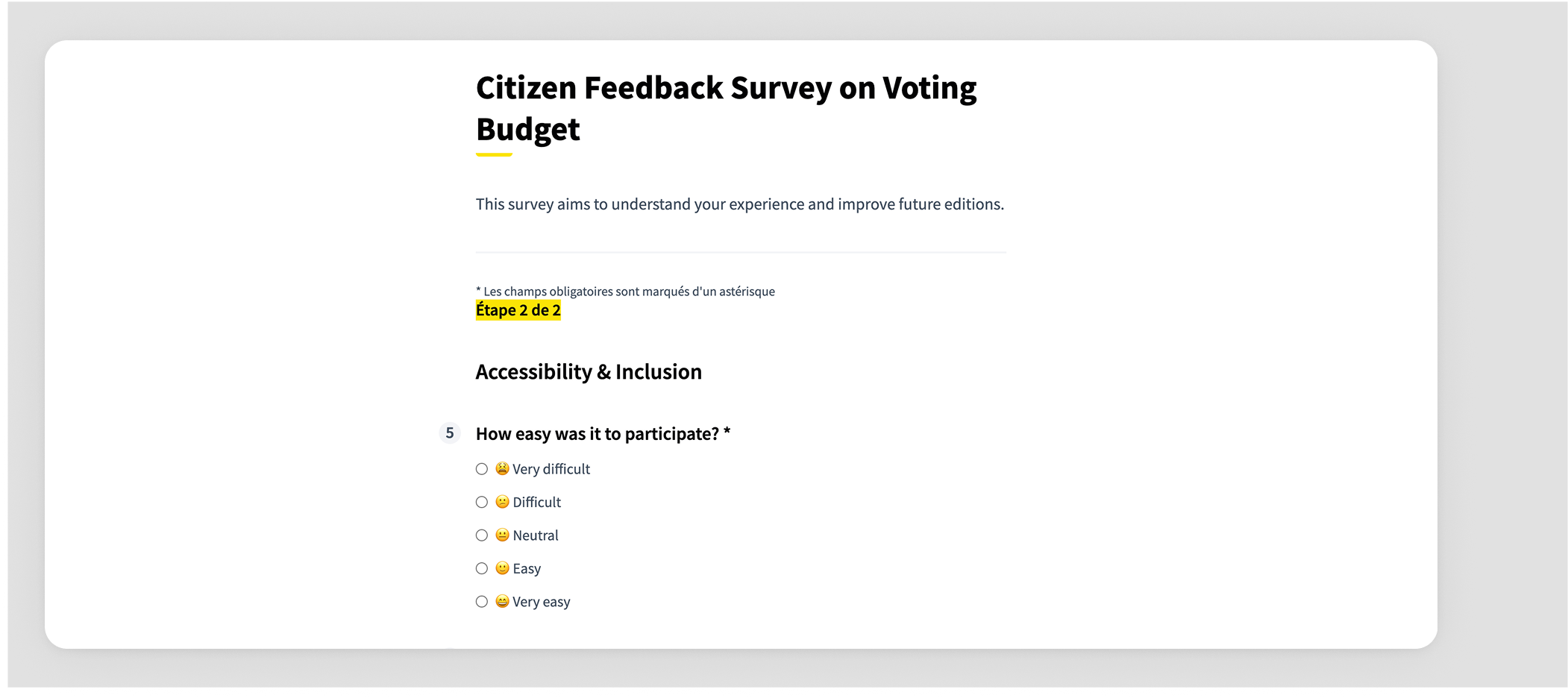Click the Very easy label text
The height and width of the screenshot is (698, 1568).
coord(542,602)
